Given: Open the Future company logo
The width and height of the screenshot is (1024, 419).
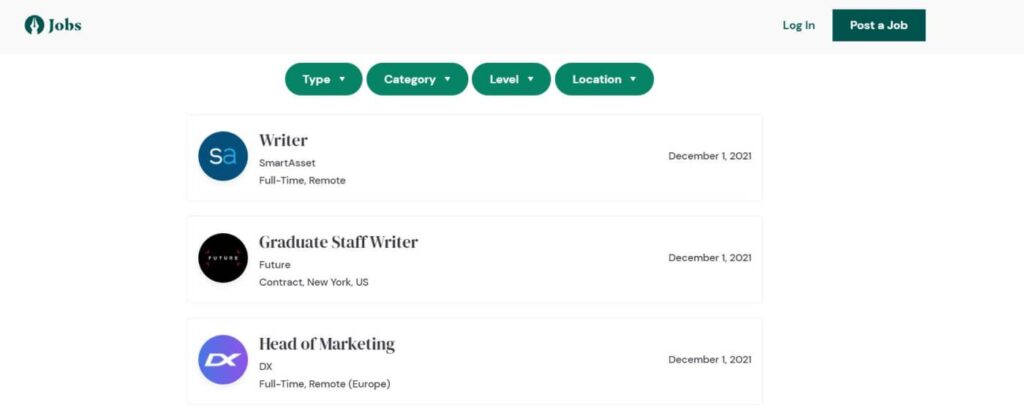Looking at the screenshot, I should 223,258.
